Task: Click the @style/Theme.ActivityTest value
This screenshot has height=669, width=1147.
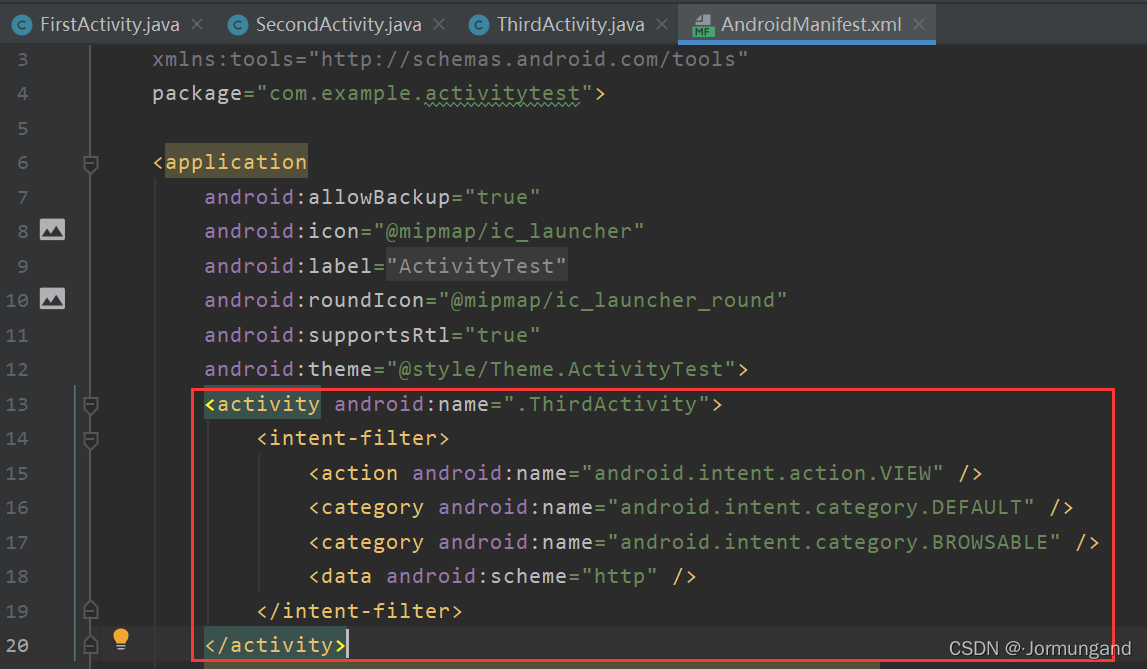Action: point(560,369)
